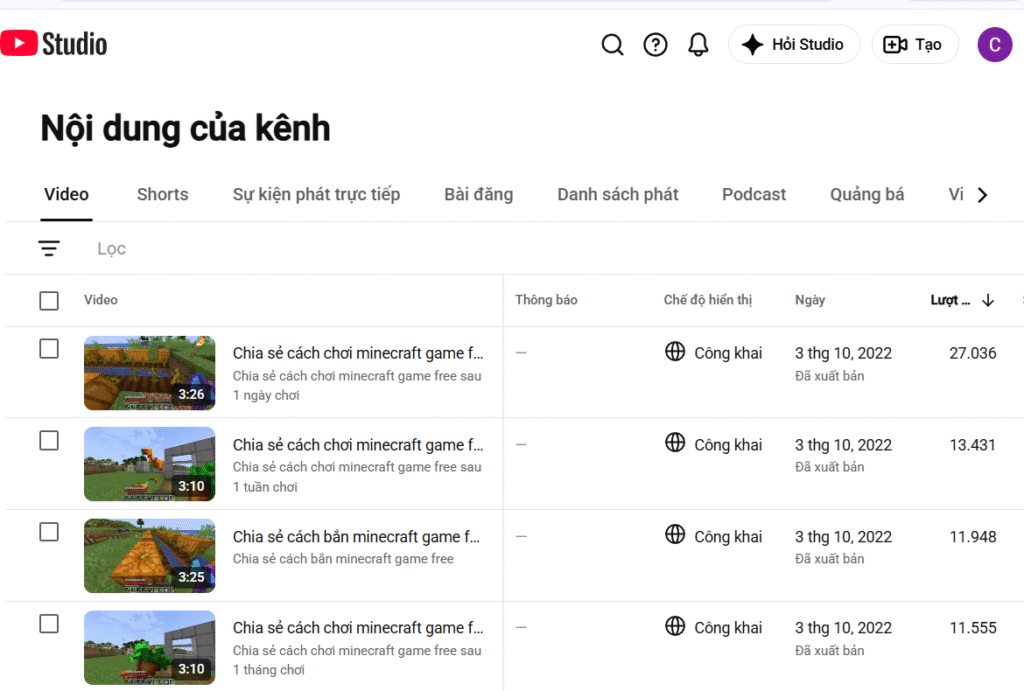Image resolution: width=1024 pixels, height=691 pixels.
Task: Click the globe icon for 11.948 views video
Action: pyautogui.click(x=675, y=534)
